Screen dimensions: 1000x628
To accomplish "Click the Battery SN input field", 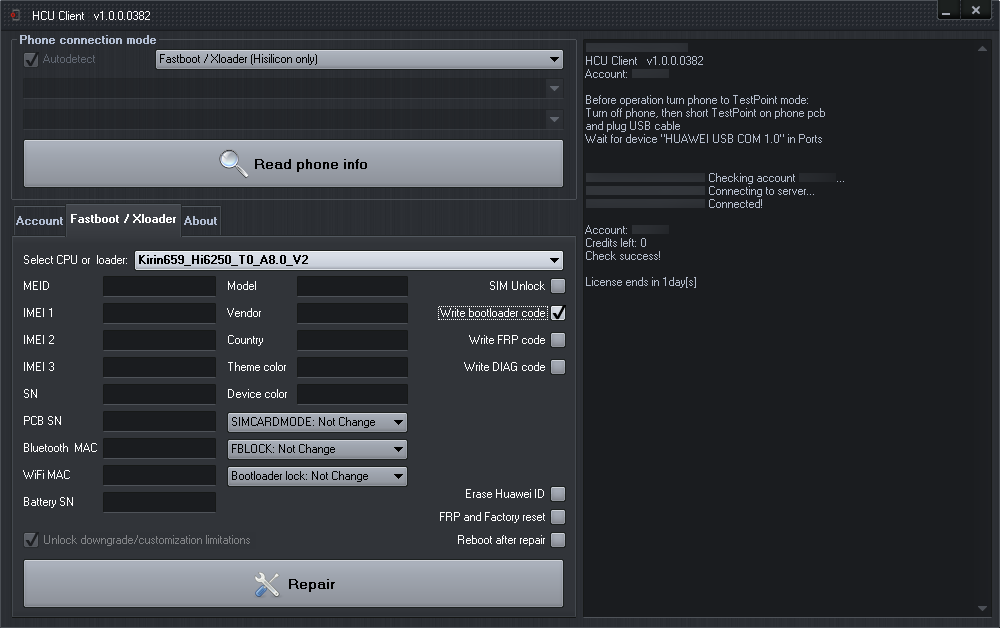I will (159, 502).
